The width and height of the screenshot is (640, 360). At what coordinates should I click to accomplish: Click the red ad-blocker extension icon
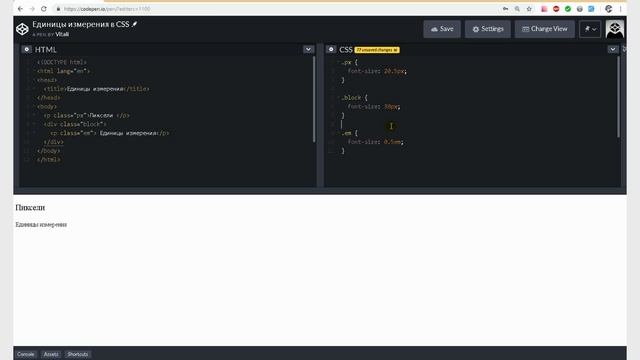pyautogui.click(x=556, y=9)
